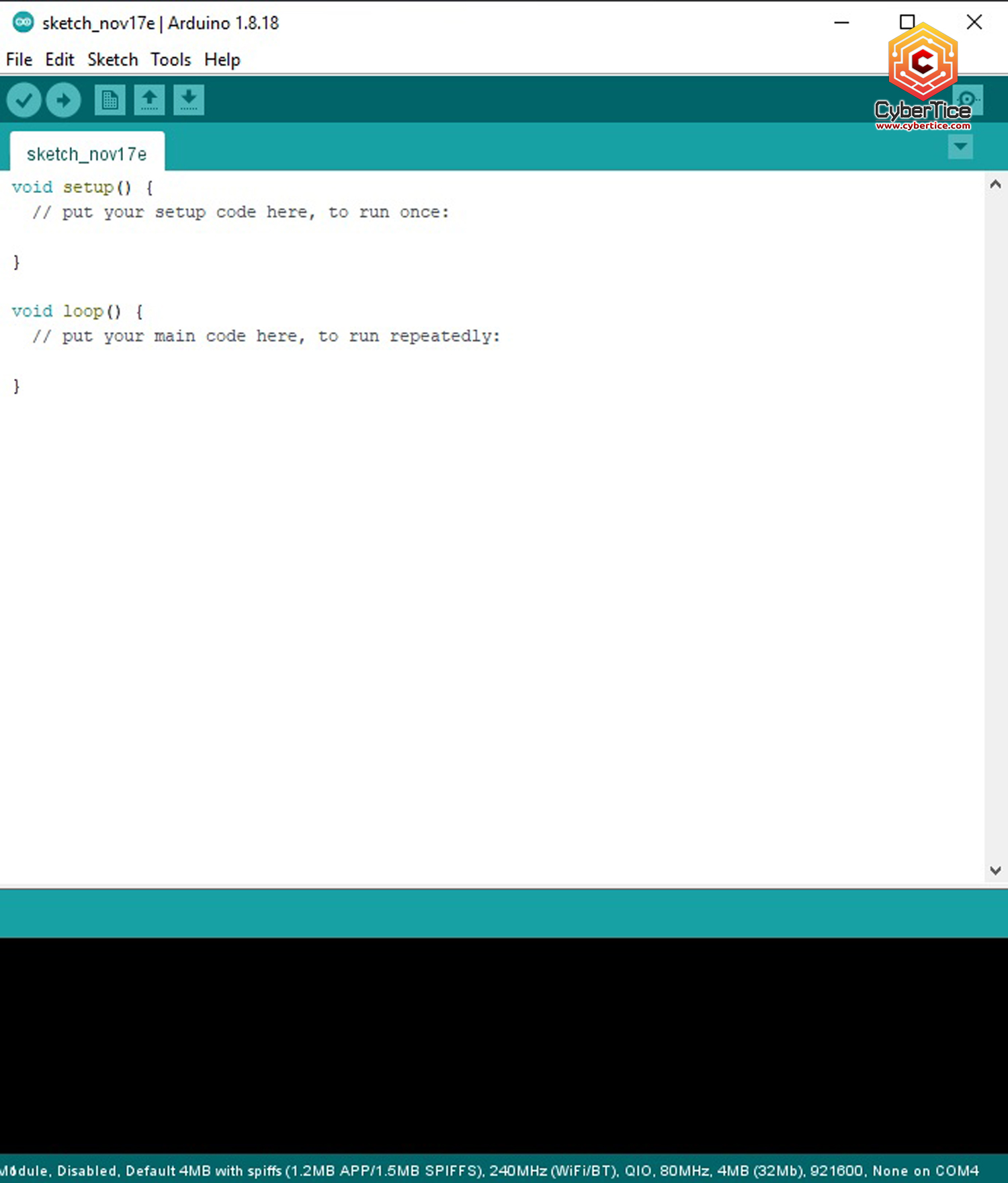
Task: Open the Sketch menu
Action: pos(112,60)
